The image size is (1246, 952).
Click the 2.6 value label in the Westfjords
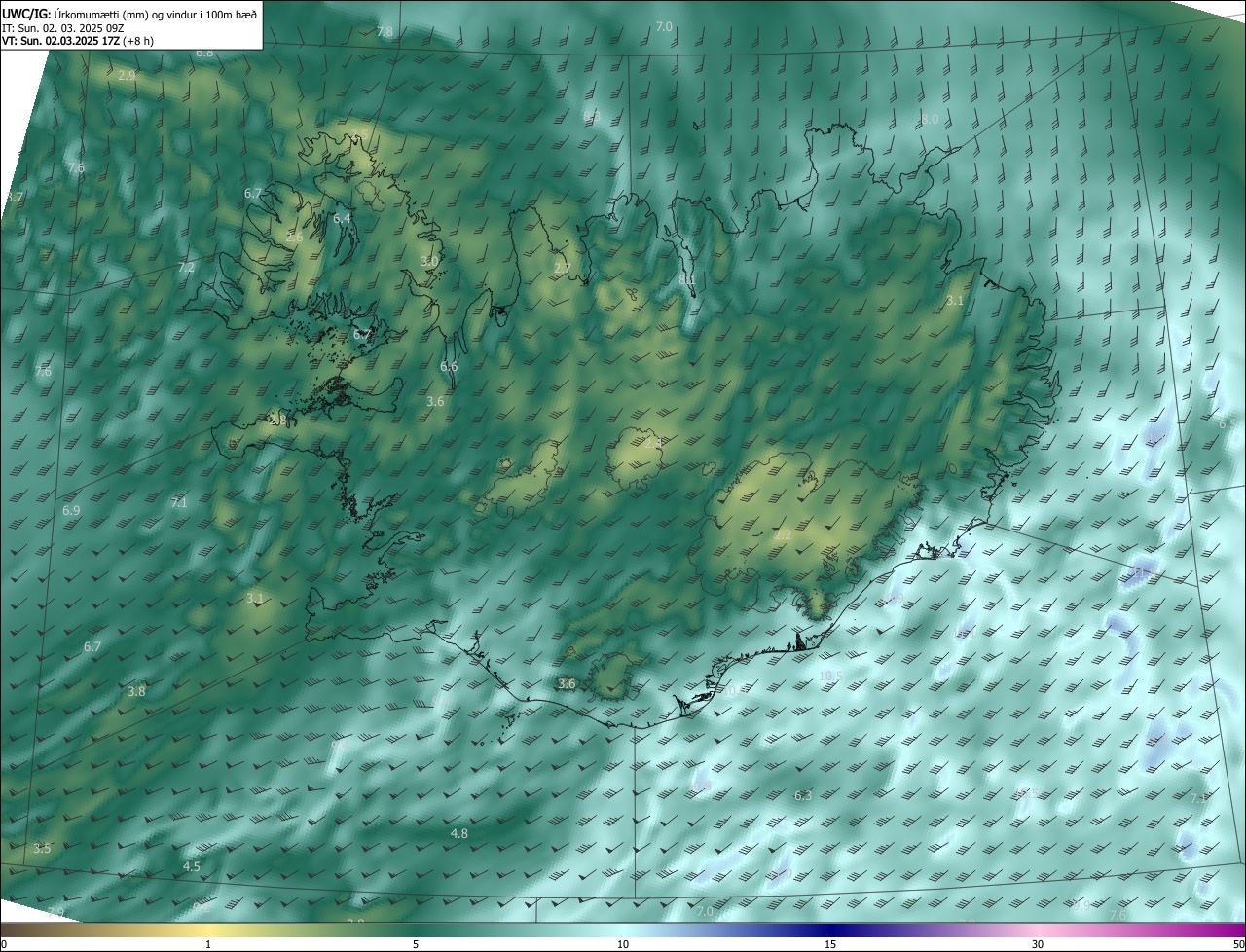point(294,237)
